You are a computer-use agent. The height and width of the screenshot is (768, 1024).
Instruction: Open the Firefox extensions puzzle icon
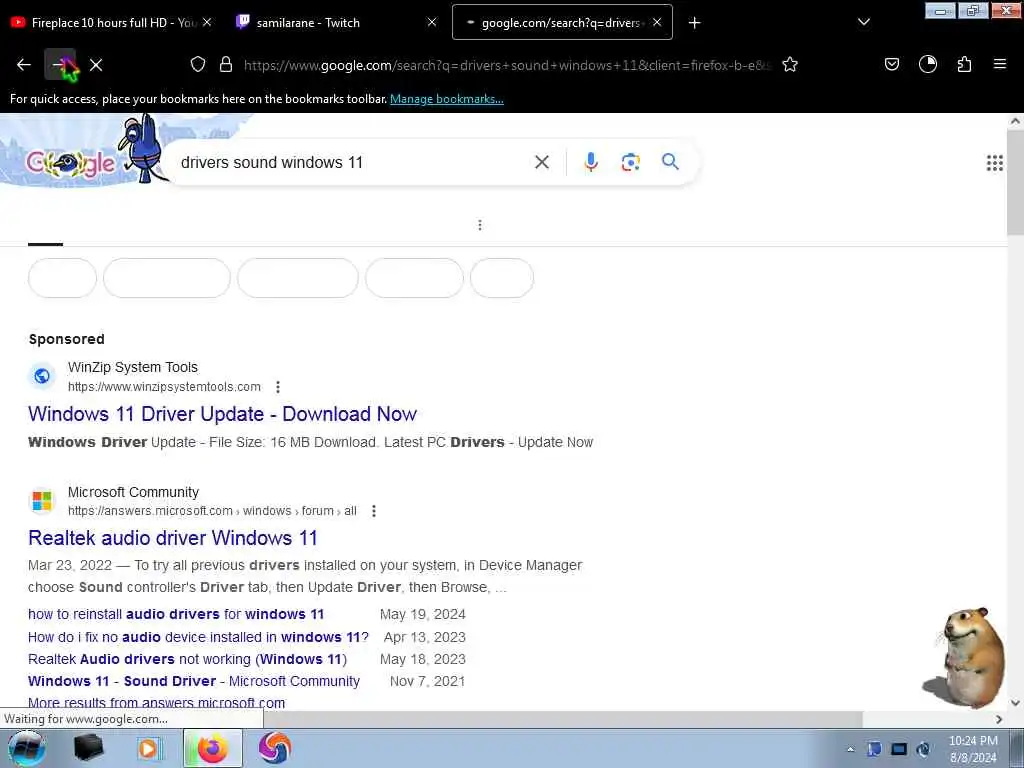pyautogui.click(x=965, y=64)
